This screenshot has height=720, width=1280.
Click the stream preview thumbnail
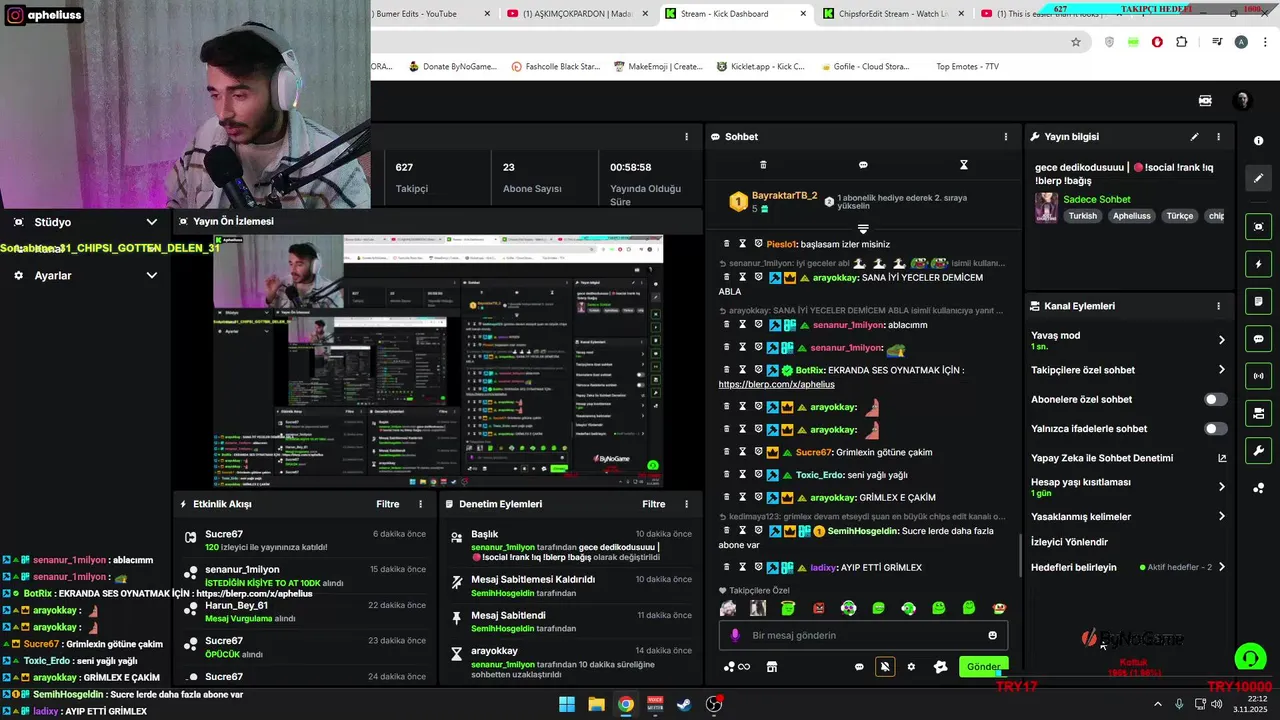click(438, 361)
